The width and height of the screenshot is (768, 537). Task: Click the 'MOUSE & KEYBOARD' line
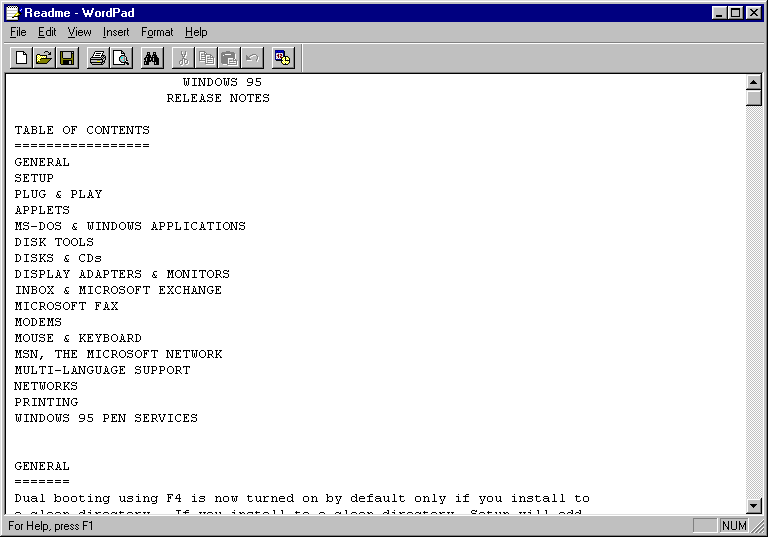tap(78, 338)
